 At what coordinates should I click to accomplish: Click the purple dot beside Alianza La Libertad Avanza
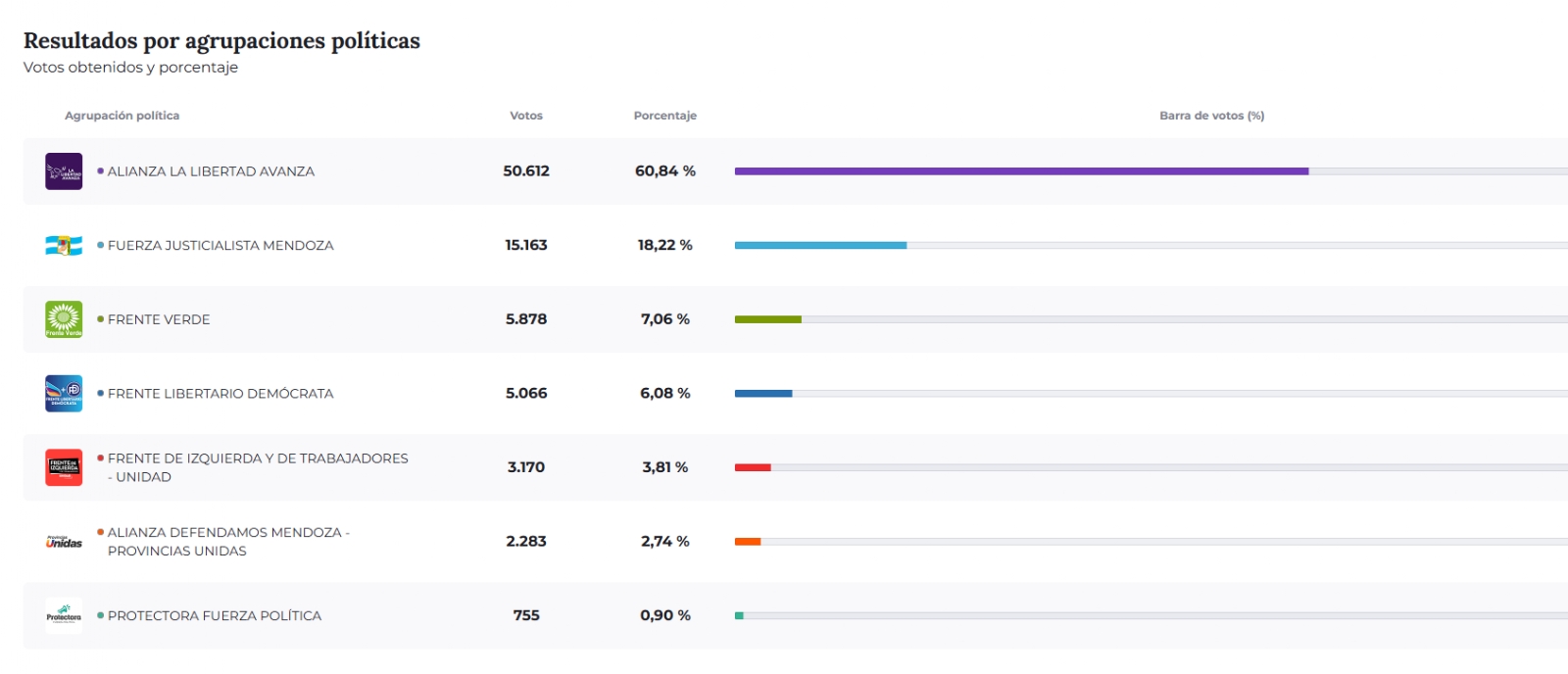pyautogui.click(x=100, y=170)
